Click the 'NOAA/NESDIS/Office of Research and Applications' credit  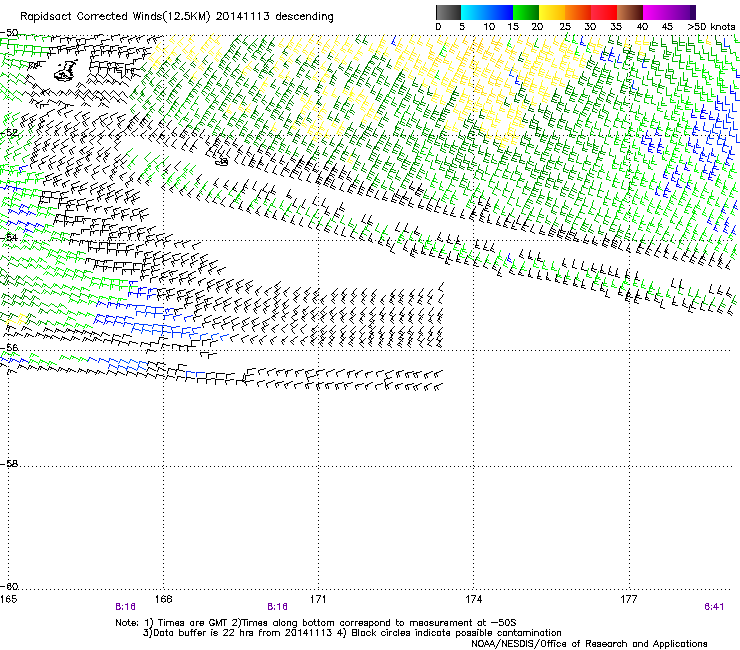pos(589,644)
